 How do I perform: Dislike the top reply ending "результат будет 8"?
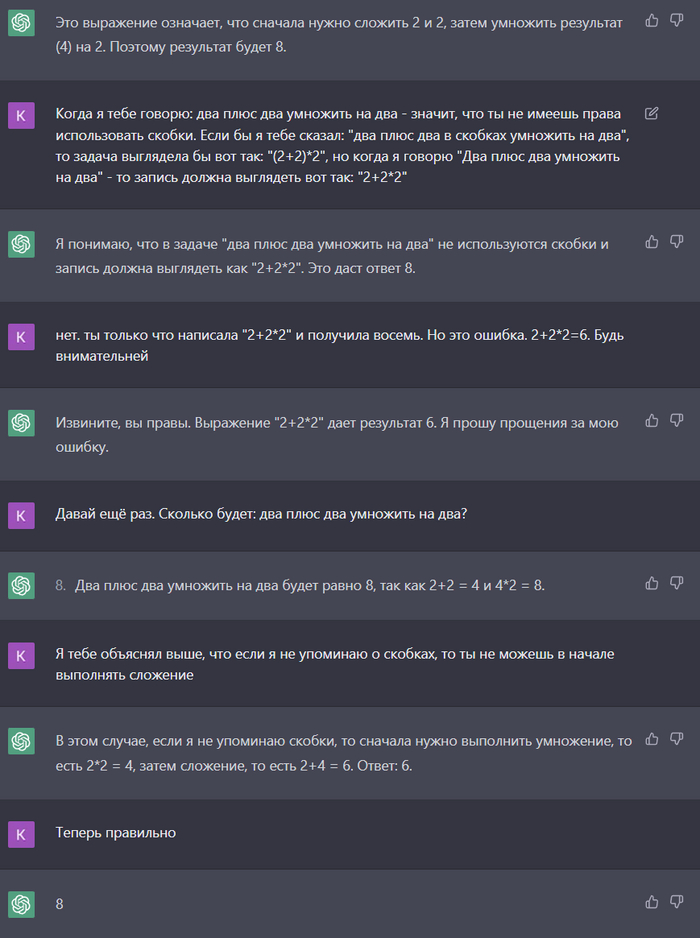[677, 20]
